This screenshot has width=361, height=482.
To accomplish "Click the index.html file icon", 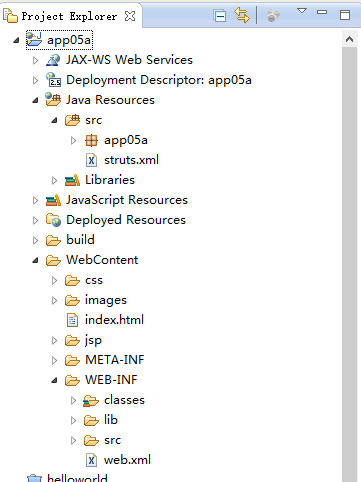I will point(72,320).
